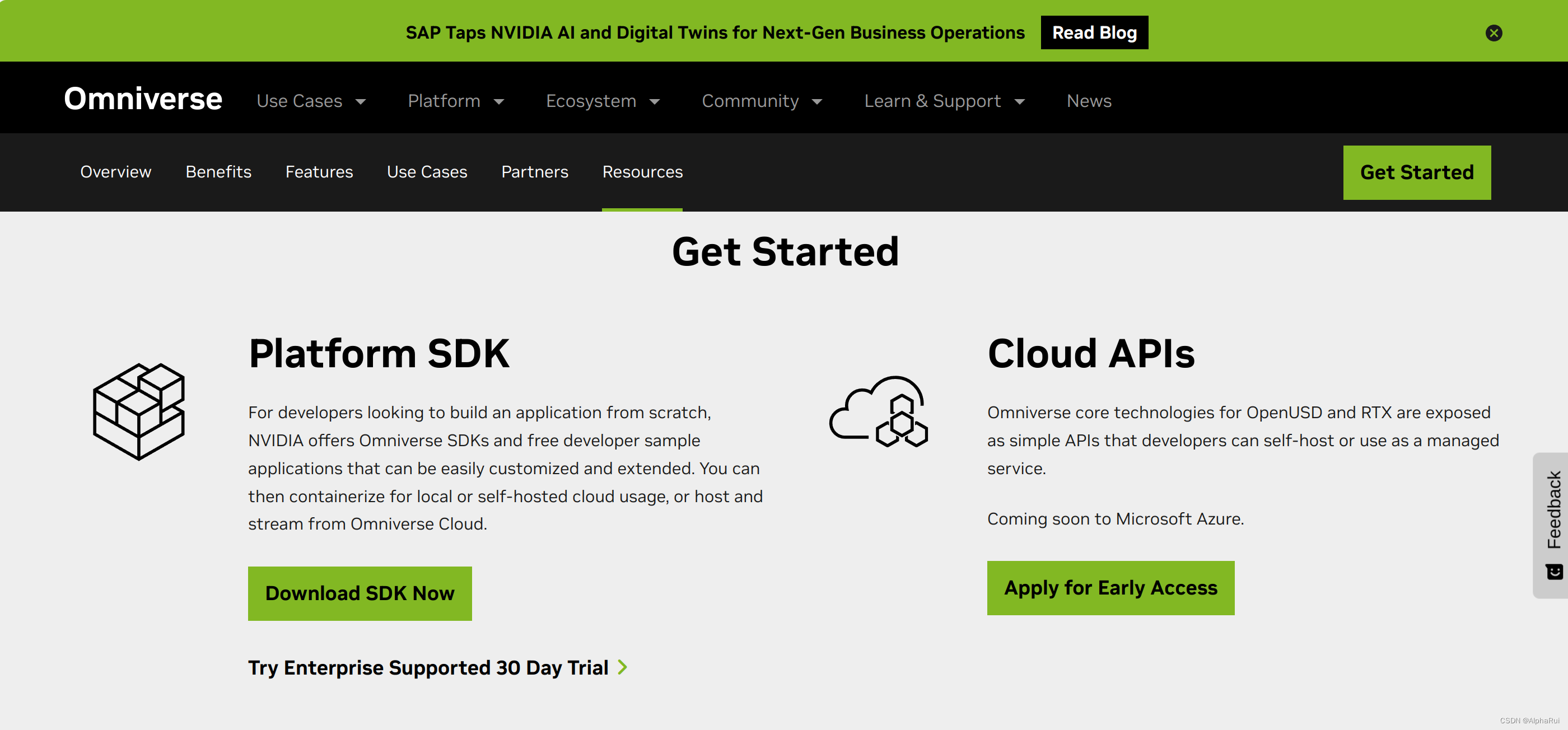The width and height of the screenshot is (1568, 730).
Task: Go to the News menu item
Action: point(1088,101)
